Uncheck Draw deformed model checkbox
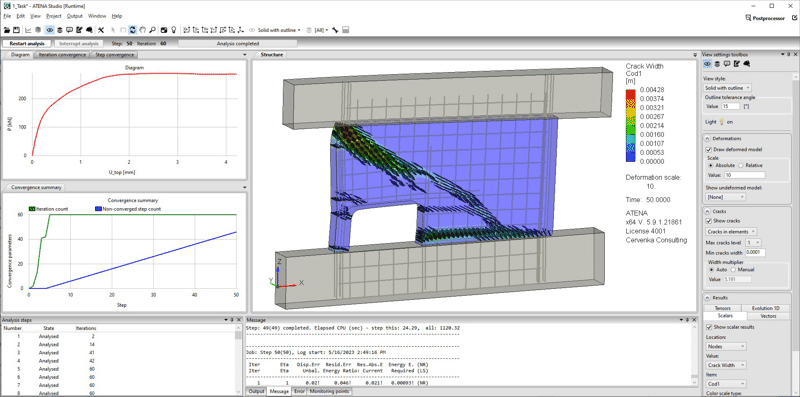Image resolution: width=800 pixels, height=397 pixels. [x=709, y=150]
